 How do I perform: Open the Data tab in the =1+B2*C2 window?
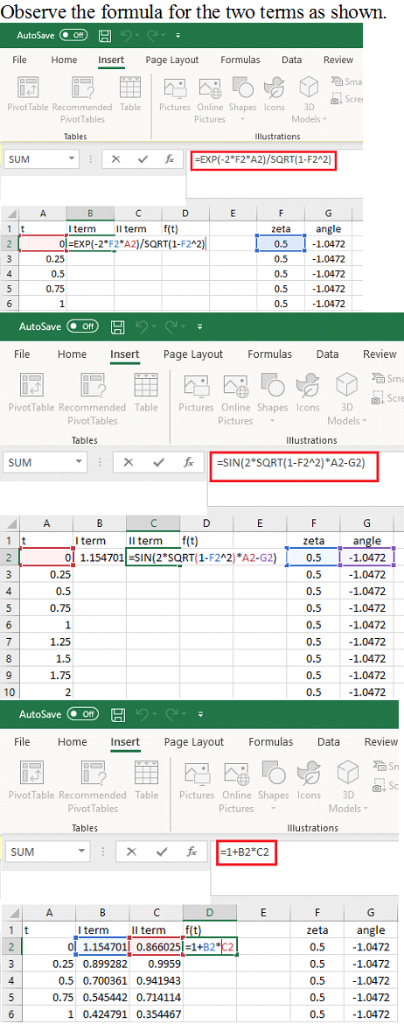click(x=328, y=742)
